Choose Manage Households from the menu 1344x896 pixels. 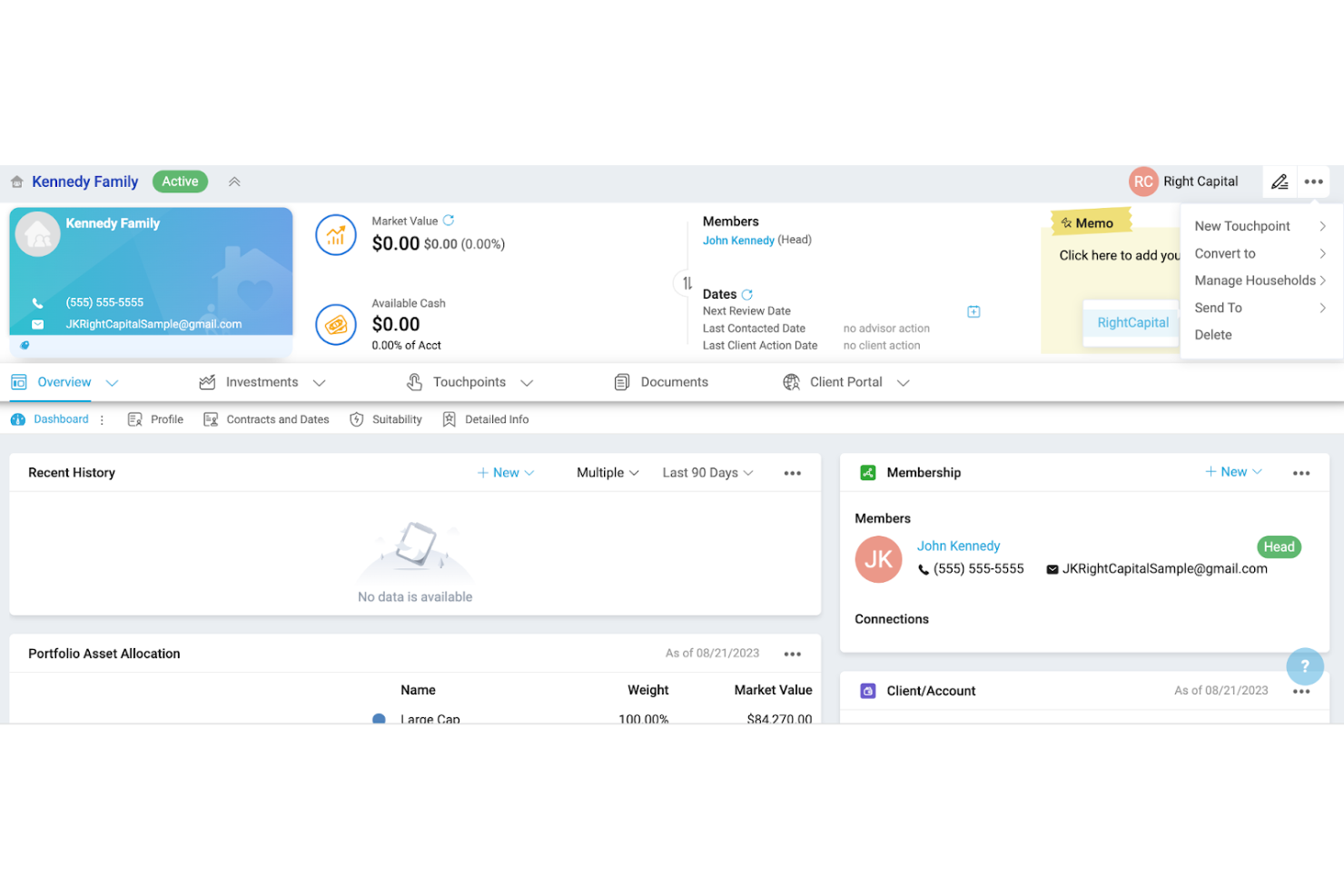tap(1260, 281)
